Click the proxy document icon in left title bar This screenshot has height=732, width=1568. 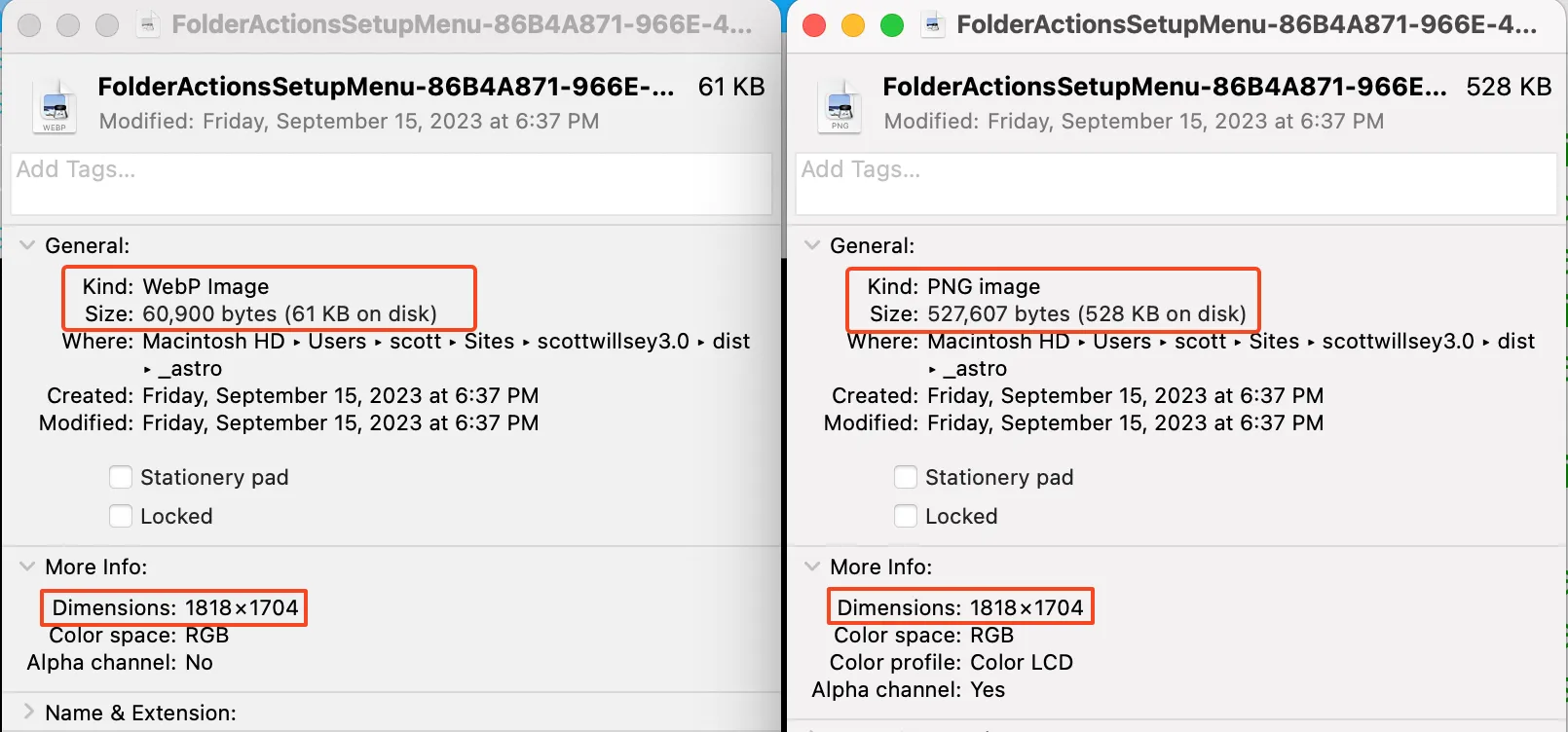[148, 24]
